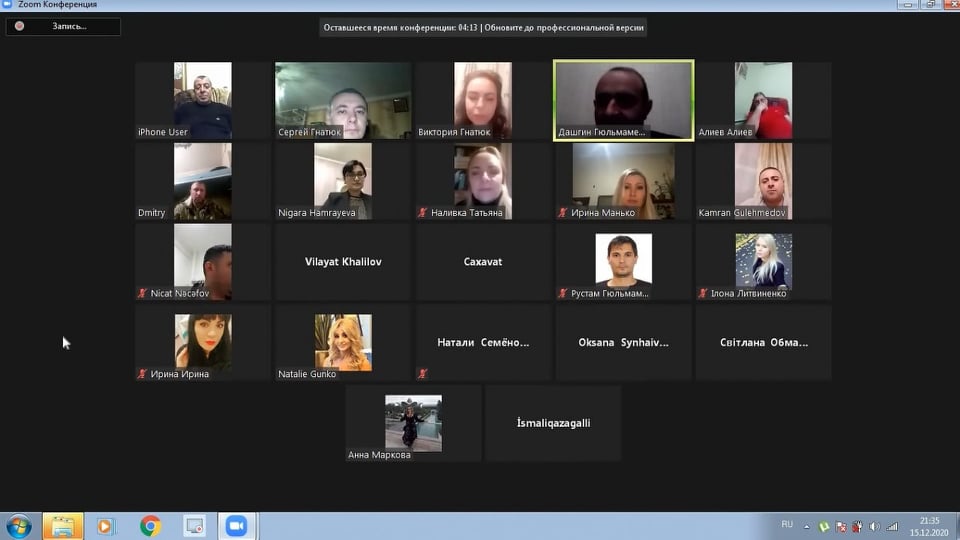Viewport: 960px width, 540px height.
Task: Open the media player taskbar icon
Action: 106,525
